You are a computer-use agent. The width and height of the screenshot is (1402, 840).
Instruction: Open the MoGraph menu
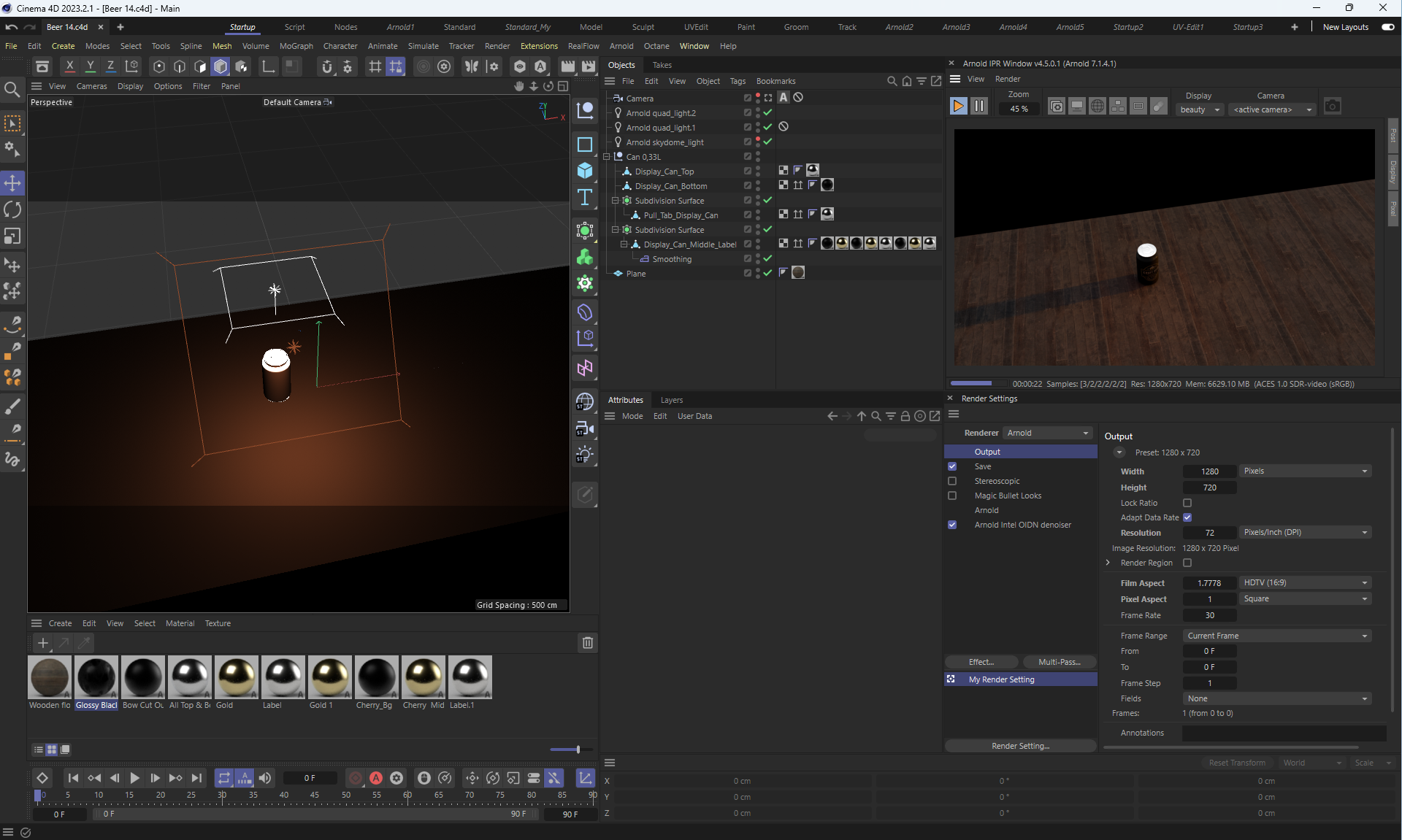(296, 46)
